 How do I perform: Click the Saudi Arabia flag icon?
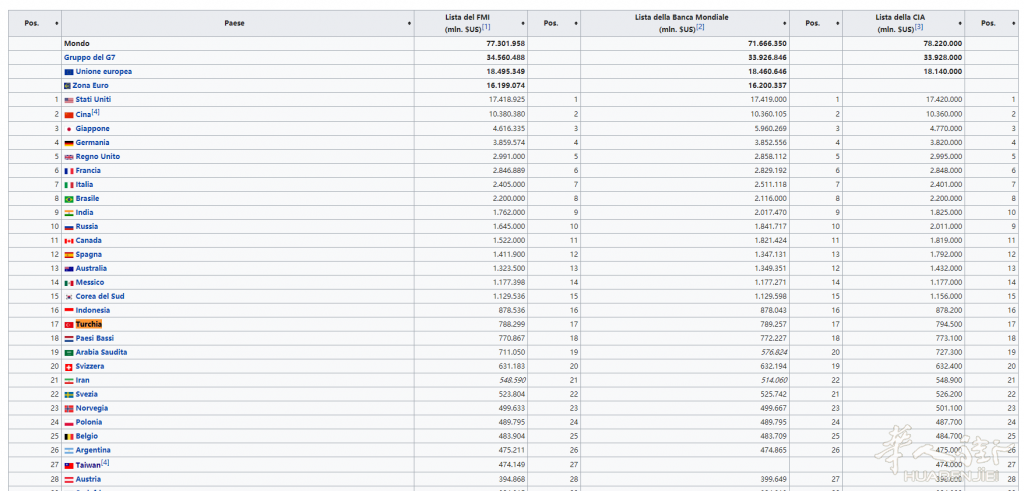pyautogui.click(x=69, y=353)
